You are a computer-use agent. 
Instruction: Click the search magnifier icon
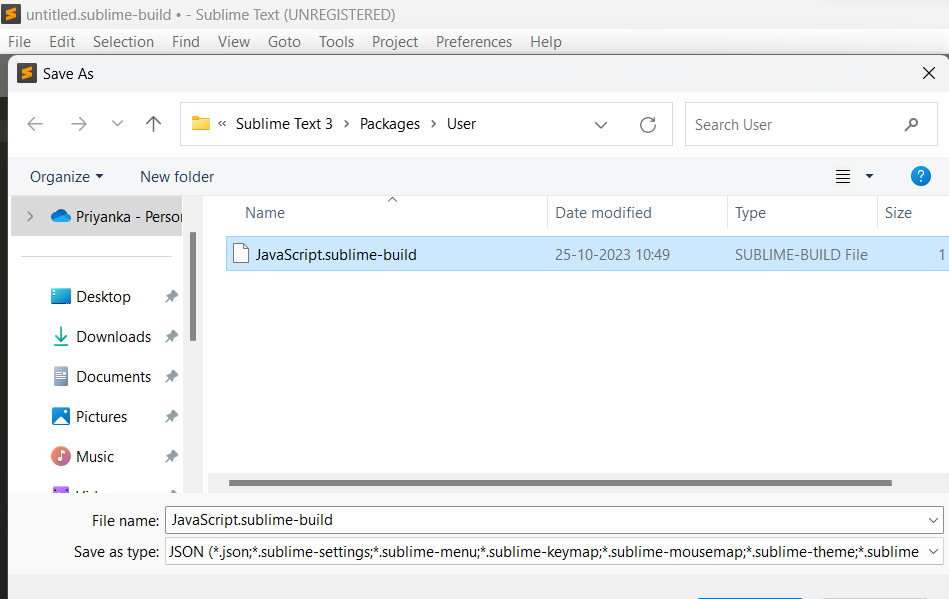[x=911, y=125]
